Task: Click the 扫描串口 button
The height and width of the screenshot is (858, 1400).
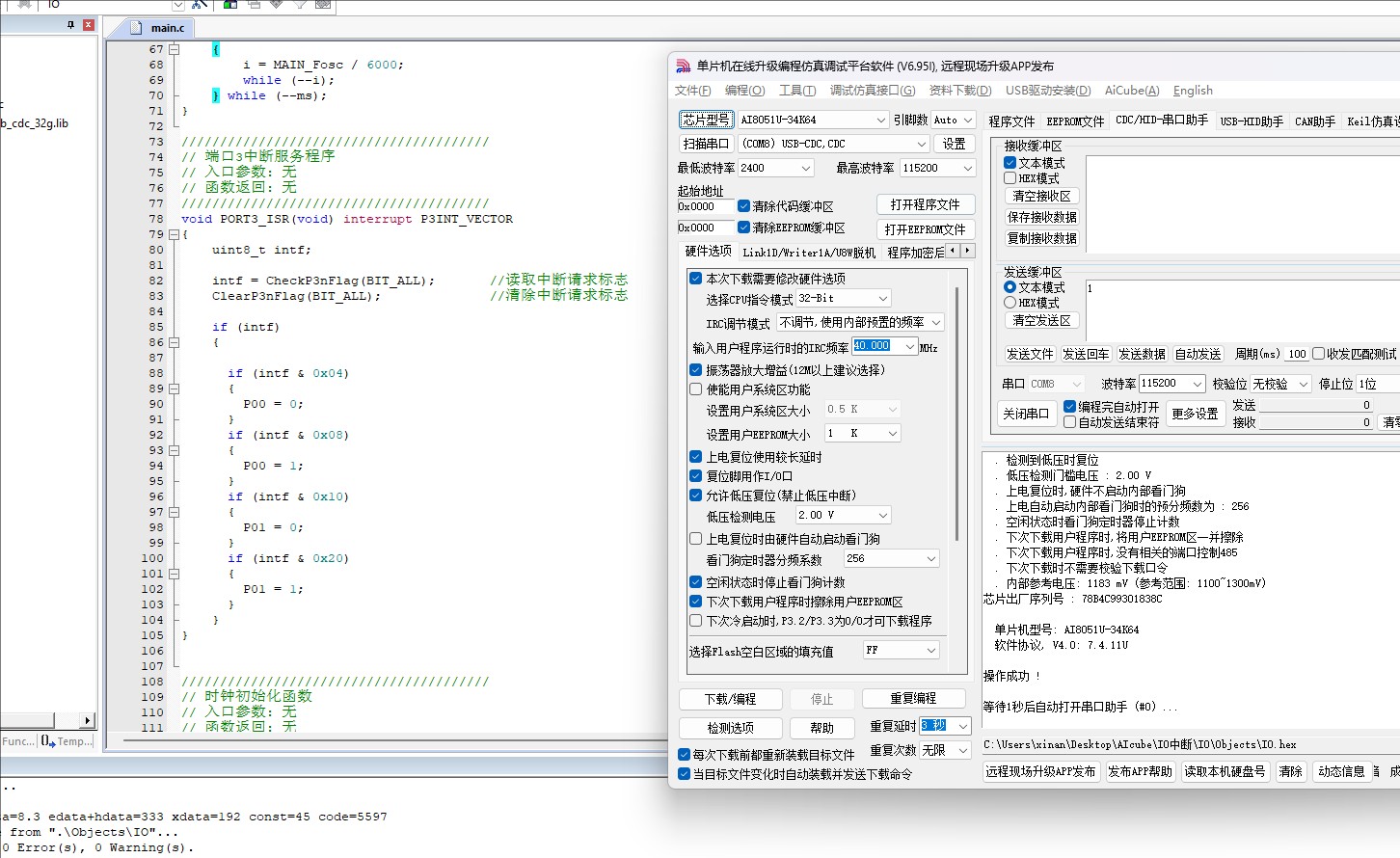Action: pos(706,144)
